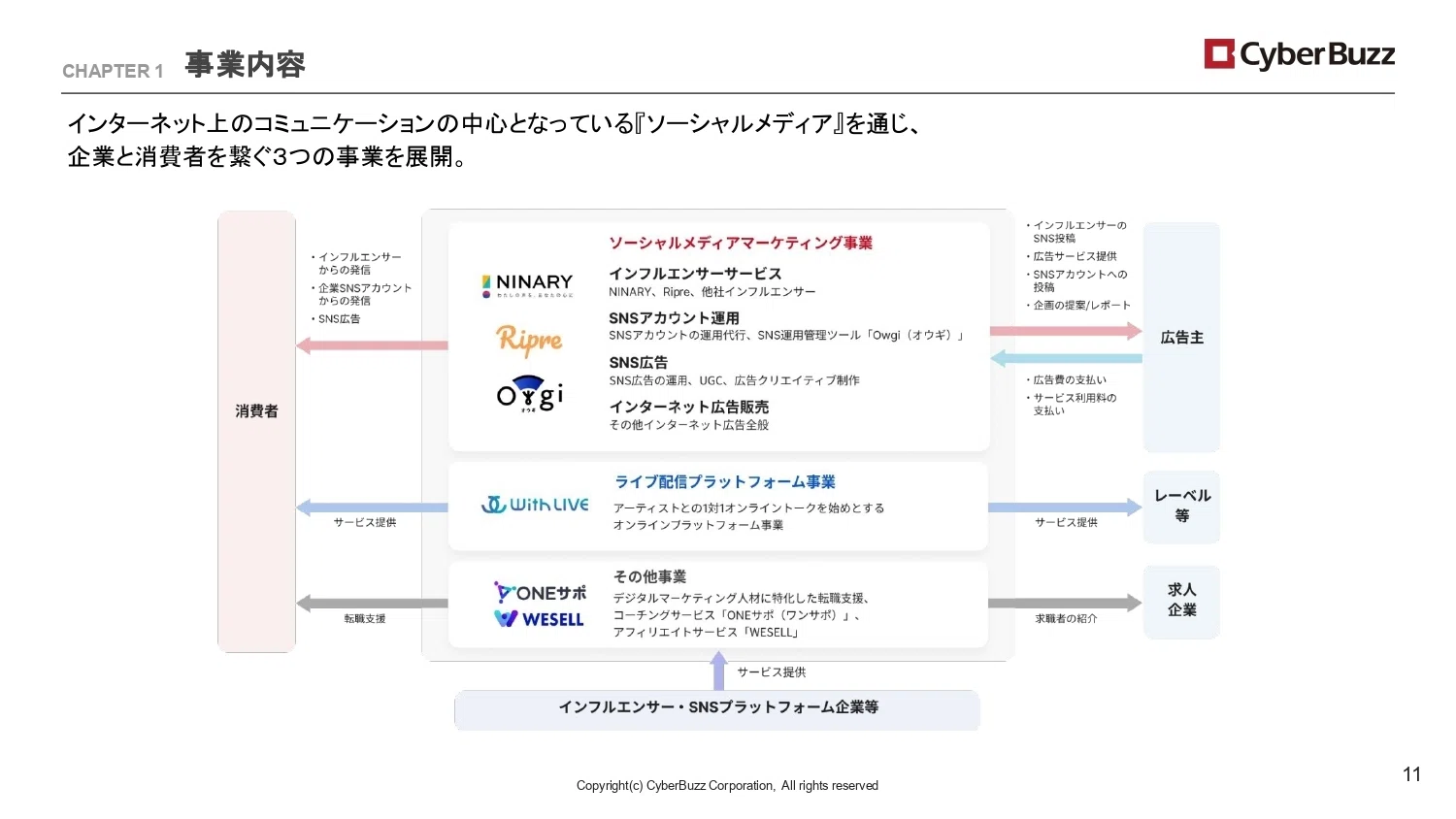Click the インターネット広告販売 subheading
1456x819 pixels.
688,407
